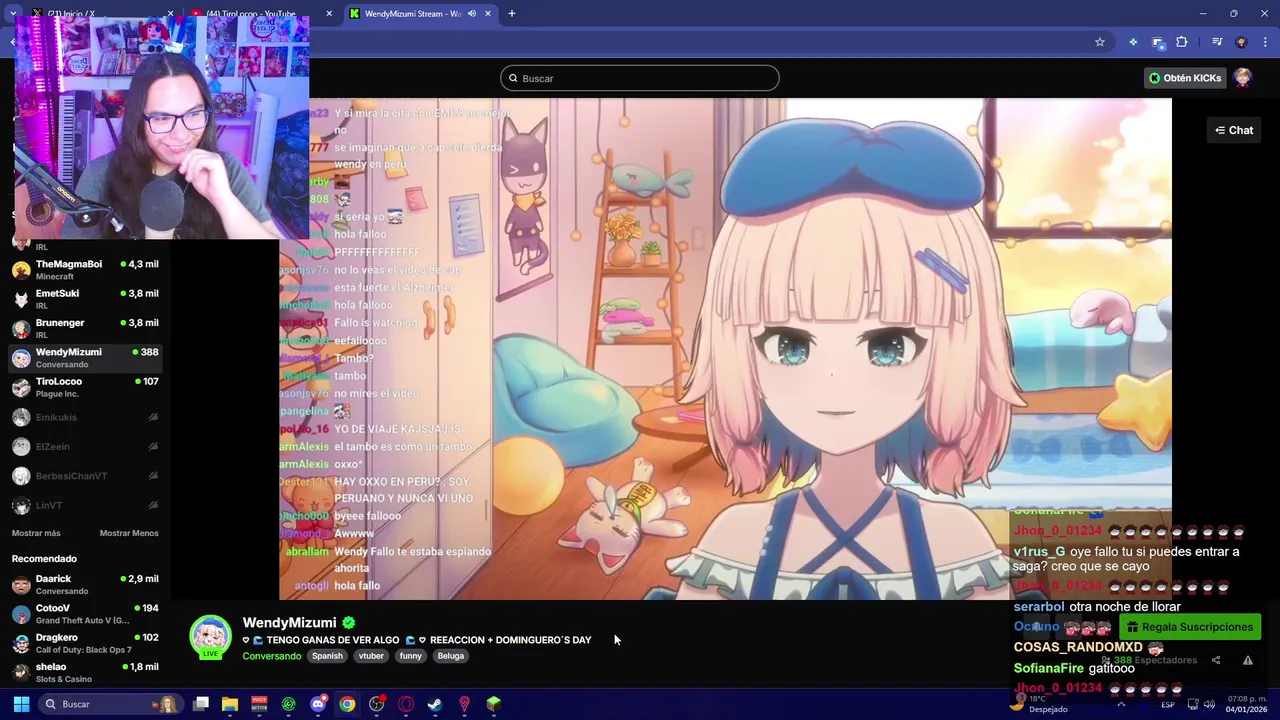The width and height of the screenshot is (1280, 720).
Task: Open the user profile avatar menu
Action: 1243,78
